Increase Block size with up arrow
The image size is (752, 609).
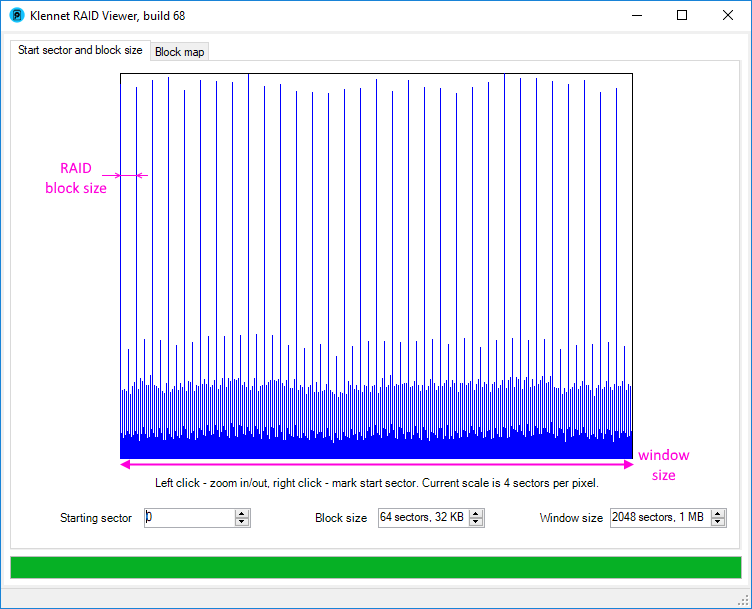[476, 514]
